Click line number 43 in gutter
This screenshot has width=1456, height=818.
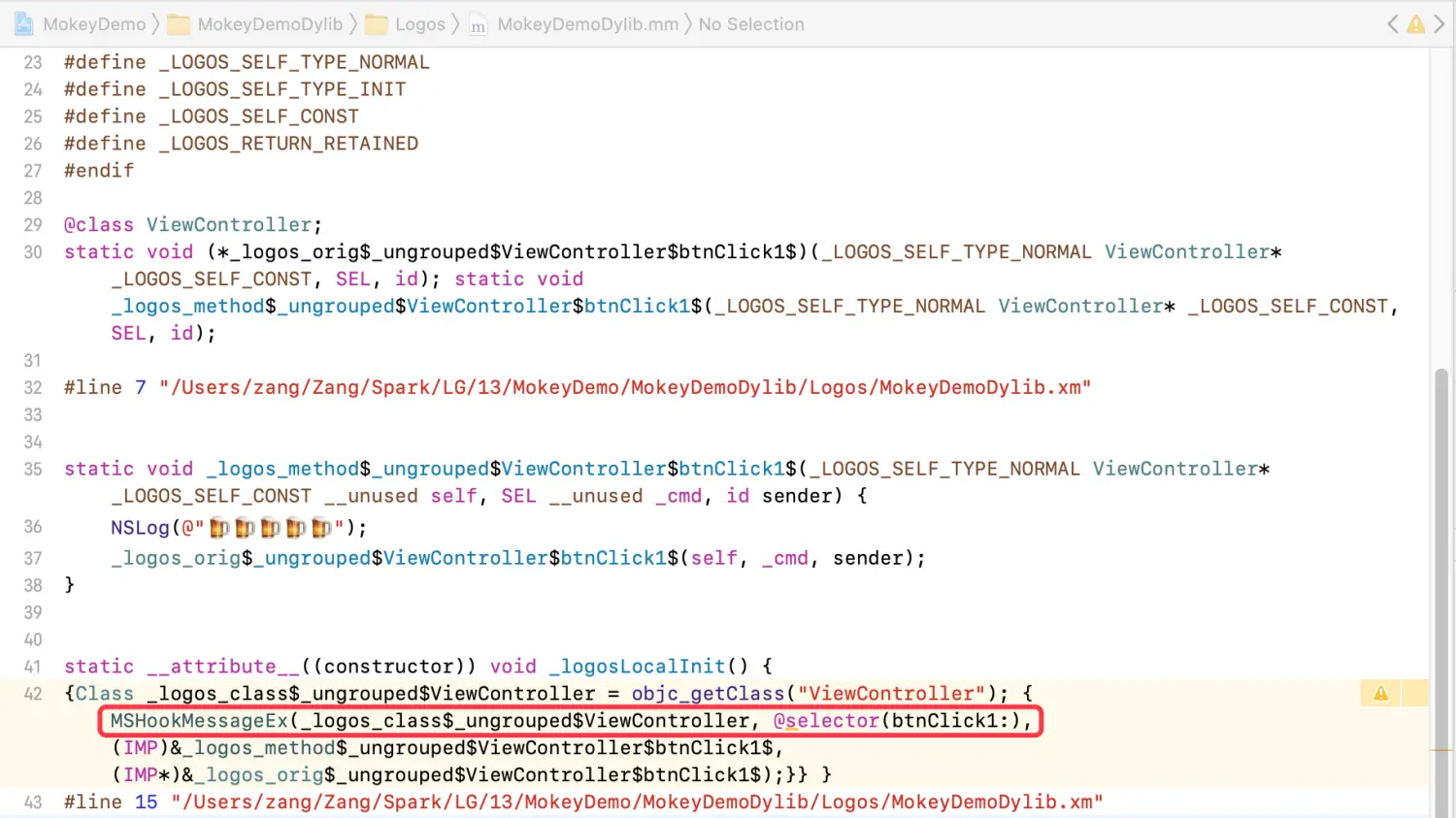point(33,802)
